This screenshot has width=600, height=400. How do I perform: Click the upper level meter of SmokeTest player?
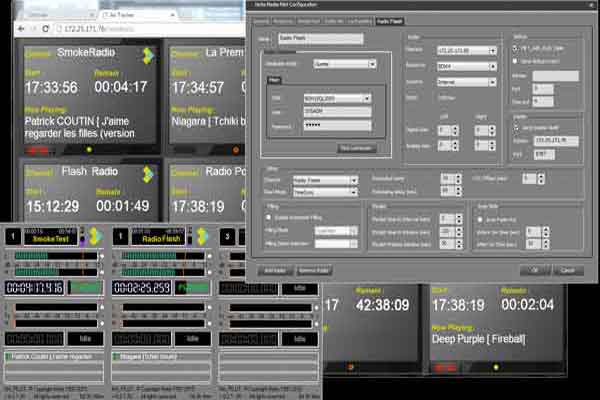click(56, 256)
